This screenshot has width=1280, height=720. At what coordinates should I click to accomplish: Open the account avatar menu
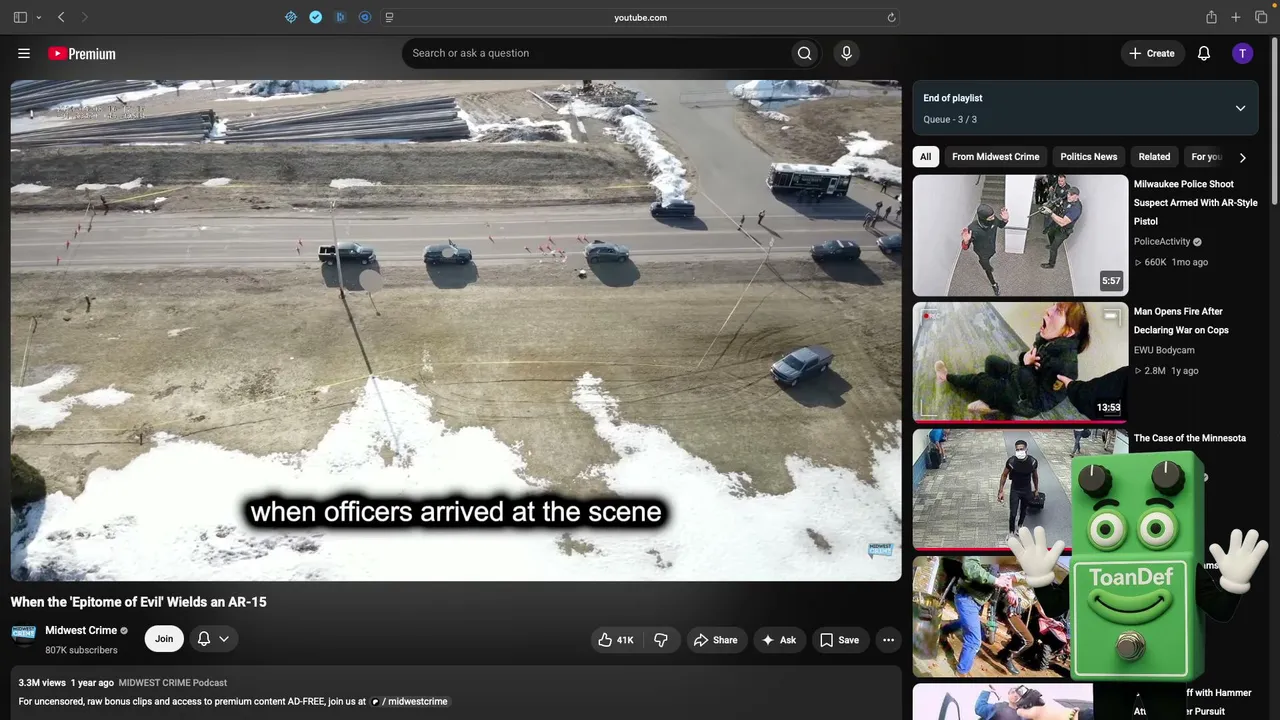coord(1242,53)
